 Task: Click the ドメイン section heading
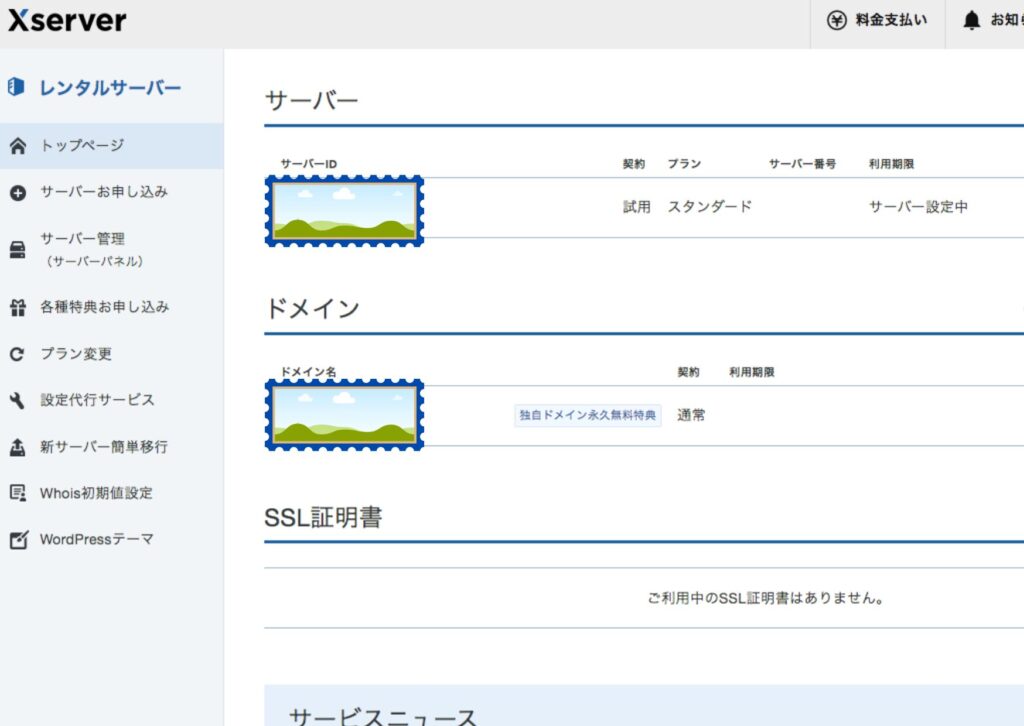click(312, 308)
